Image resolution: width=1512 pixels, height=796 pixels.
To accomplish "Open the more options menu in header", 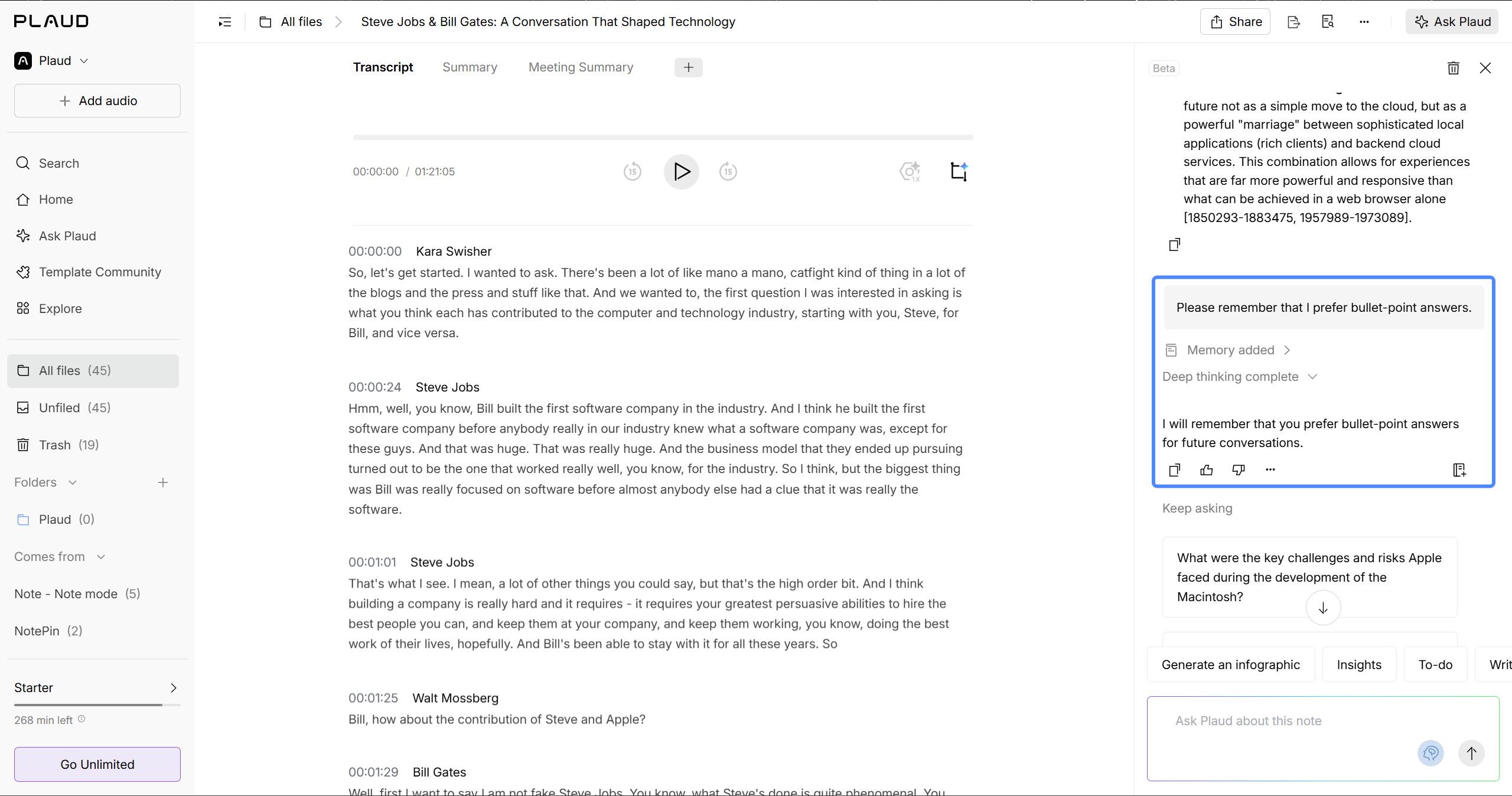I will [x=1364, y=22].
